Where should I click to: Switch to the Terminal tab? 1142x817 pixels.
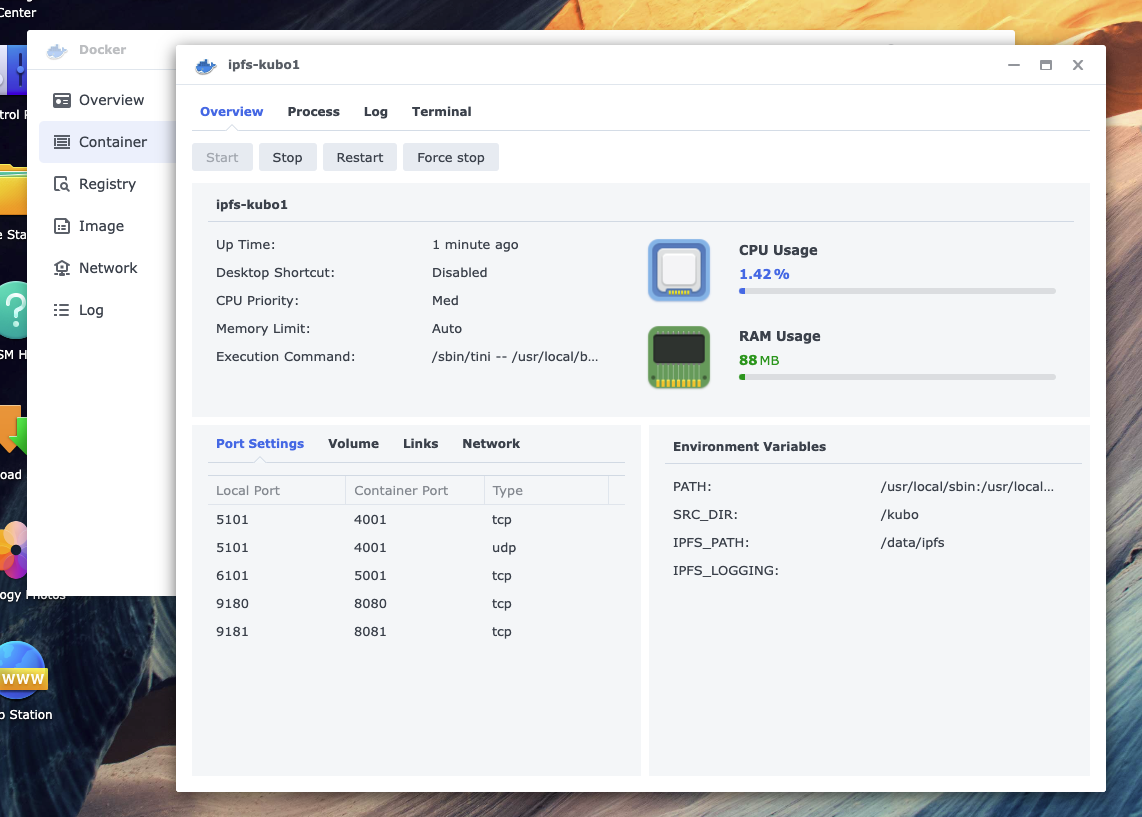pos(441,112)
